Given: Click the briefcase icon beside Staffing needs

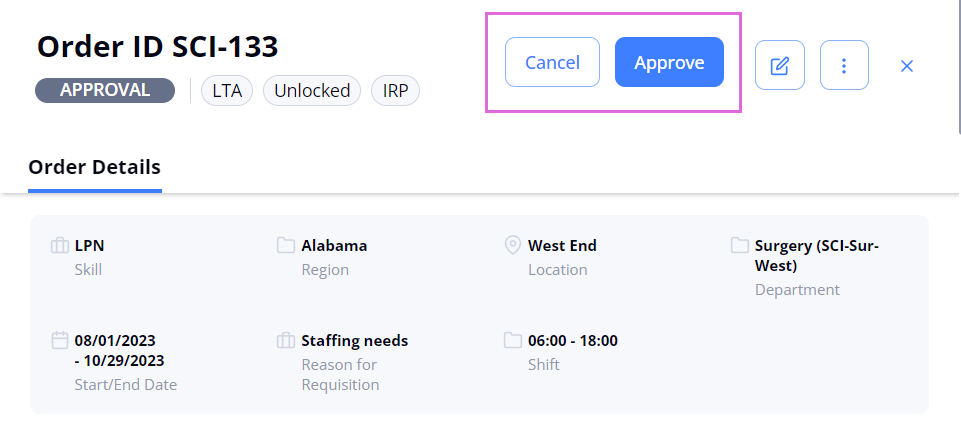Looking at the screenshot, I should (x=286, y=341).
